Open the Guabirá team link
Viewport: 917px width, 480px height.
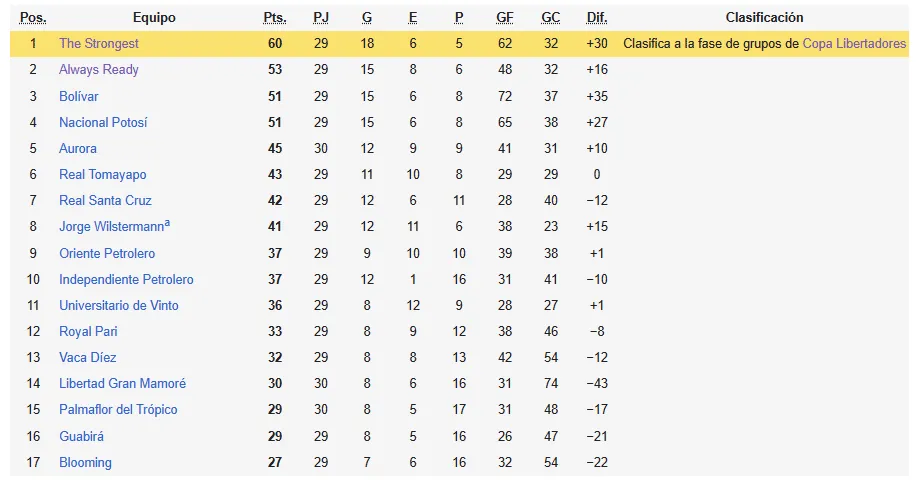point(81,436)
